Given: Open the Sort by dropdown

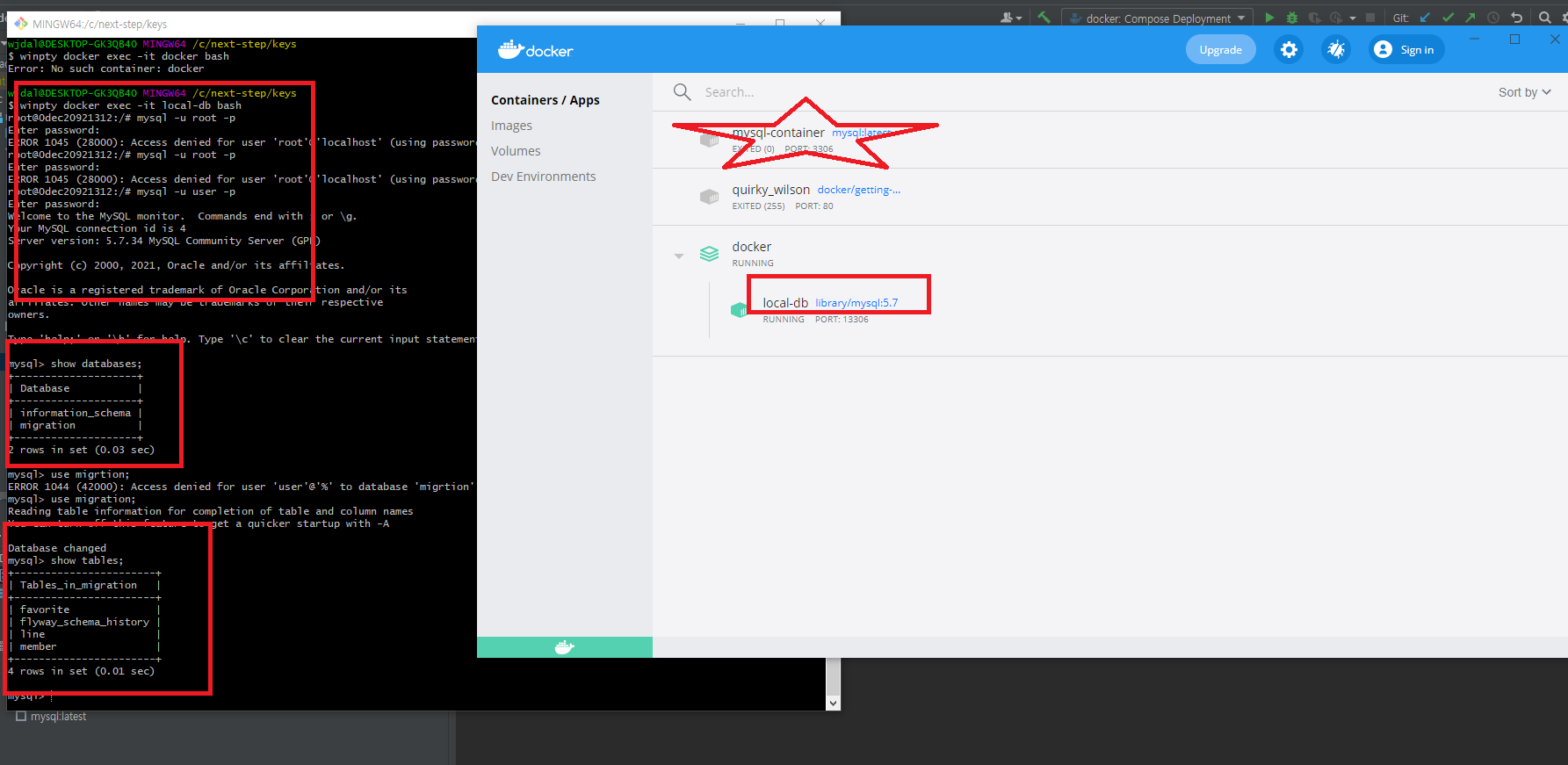Looking at the screenshot, I should [x=1525, y=92].
